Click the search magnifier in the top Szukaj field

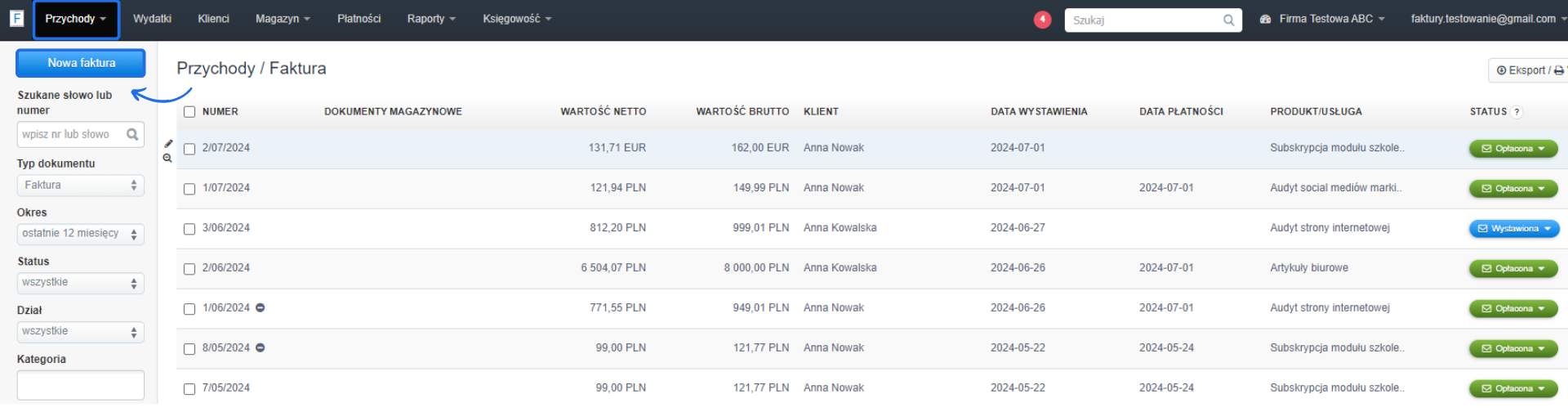point(1228,20)
